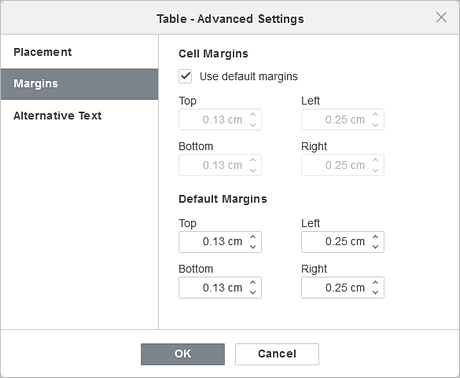Click the Default Margins Right field
Viewport: 460px width, 378px height.
tap(343, 287)
